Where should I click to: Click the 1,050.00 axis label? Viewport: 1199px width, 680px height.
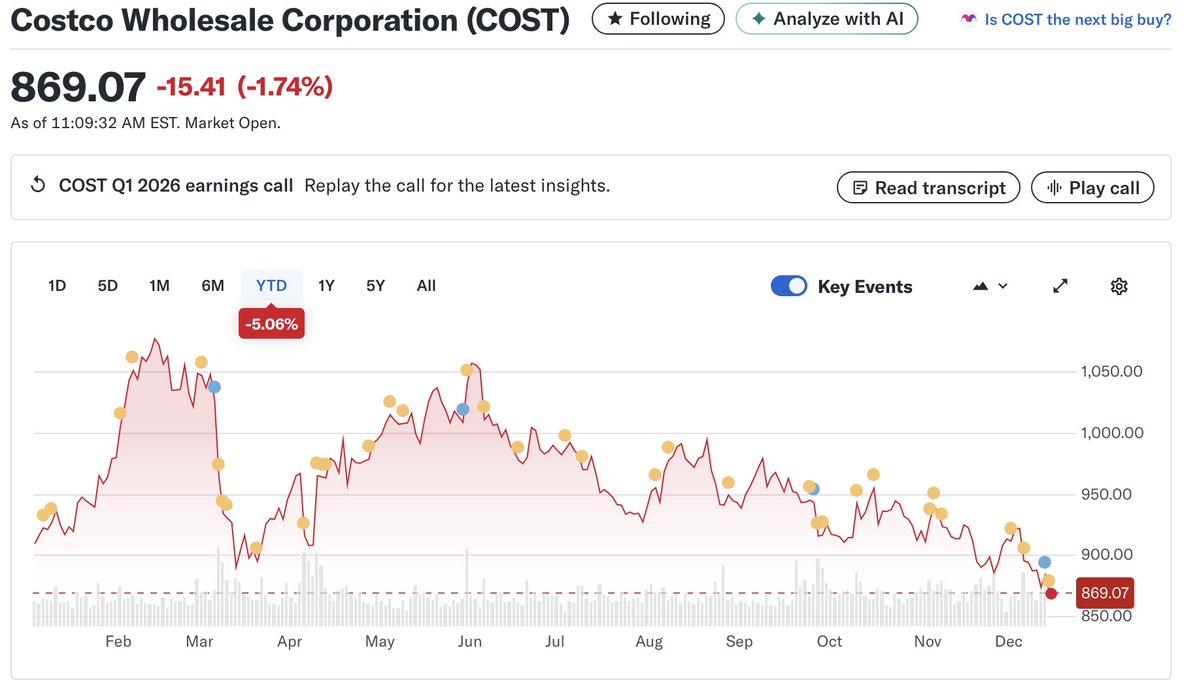point(1111,372)
